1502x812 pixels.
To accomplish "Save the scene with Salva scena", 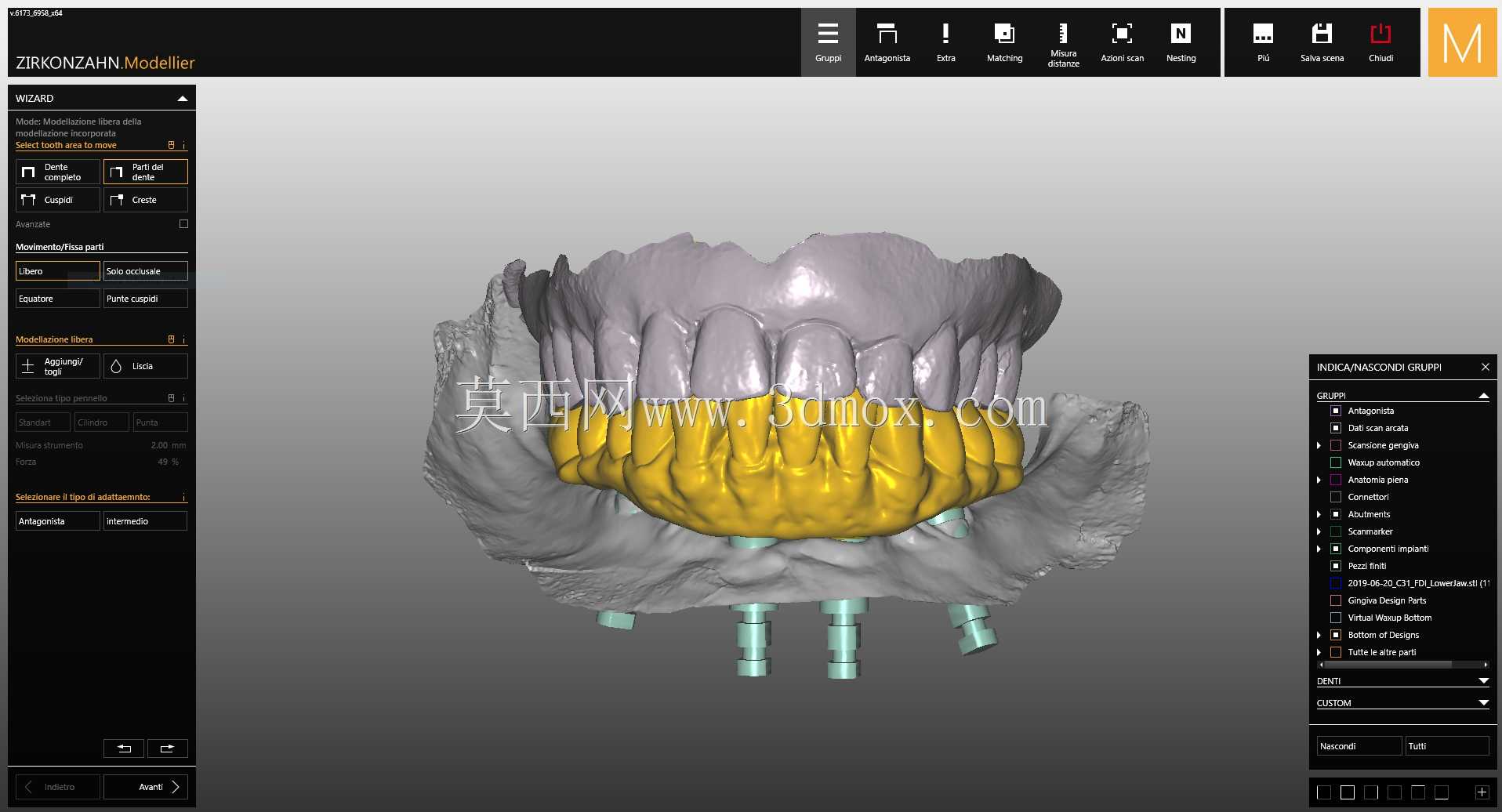I will 1322,42.
